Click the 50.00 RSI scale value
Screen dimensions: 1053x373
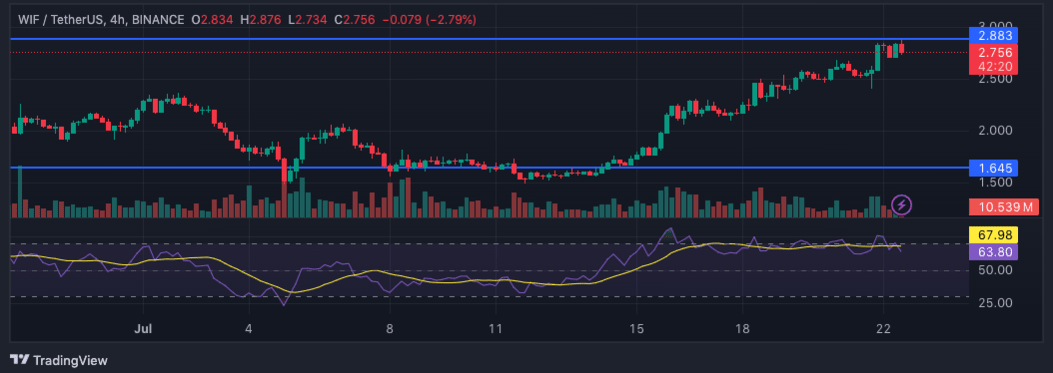[x=995, y=270]
